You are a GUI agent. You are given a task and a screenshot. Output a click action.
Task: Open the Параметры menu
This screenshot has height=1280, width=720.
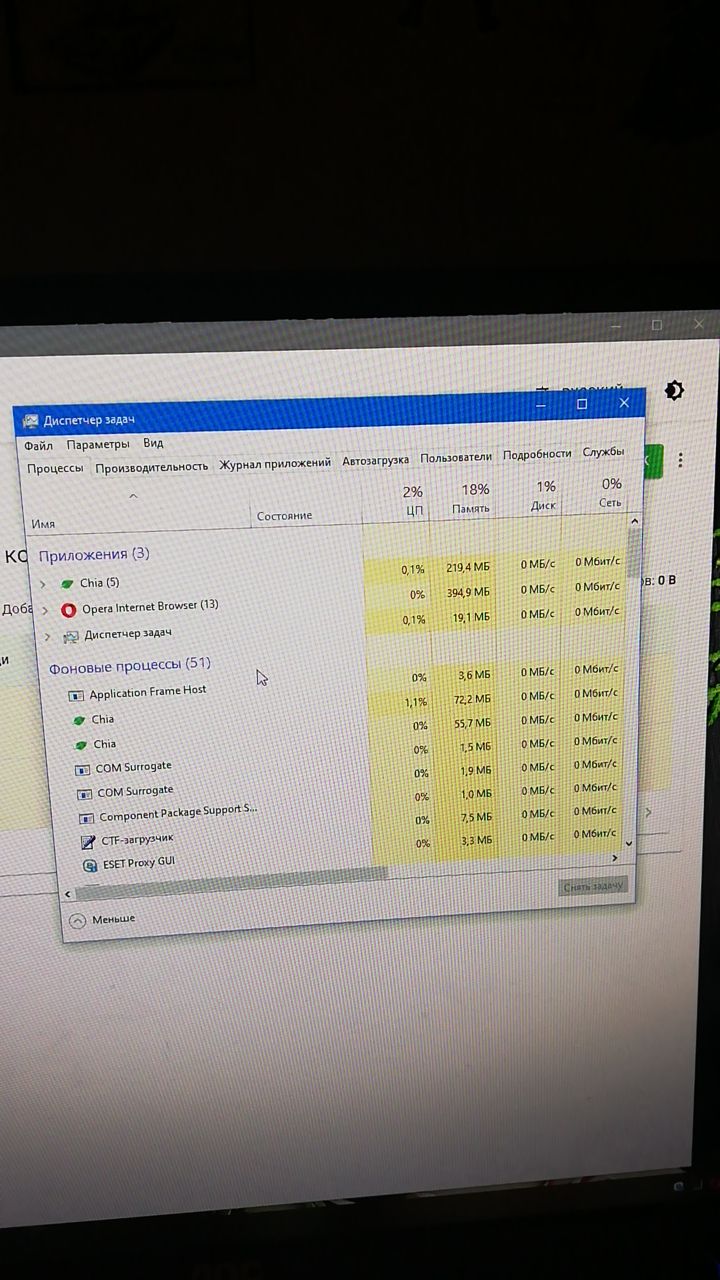coord(98,444)
